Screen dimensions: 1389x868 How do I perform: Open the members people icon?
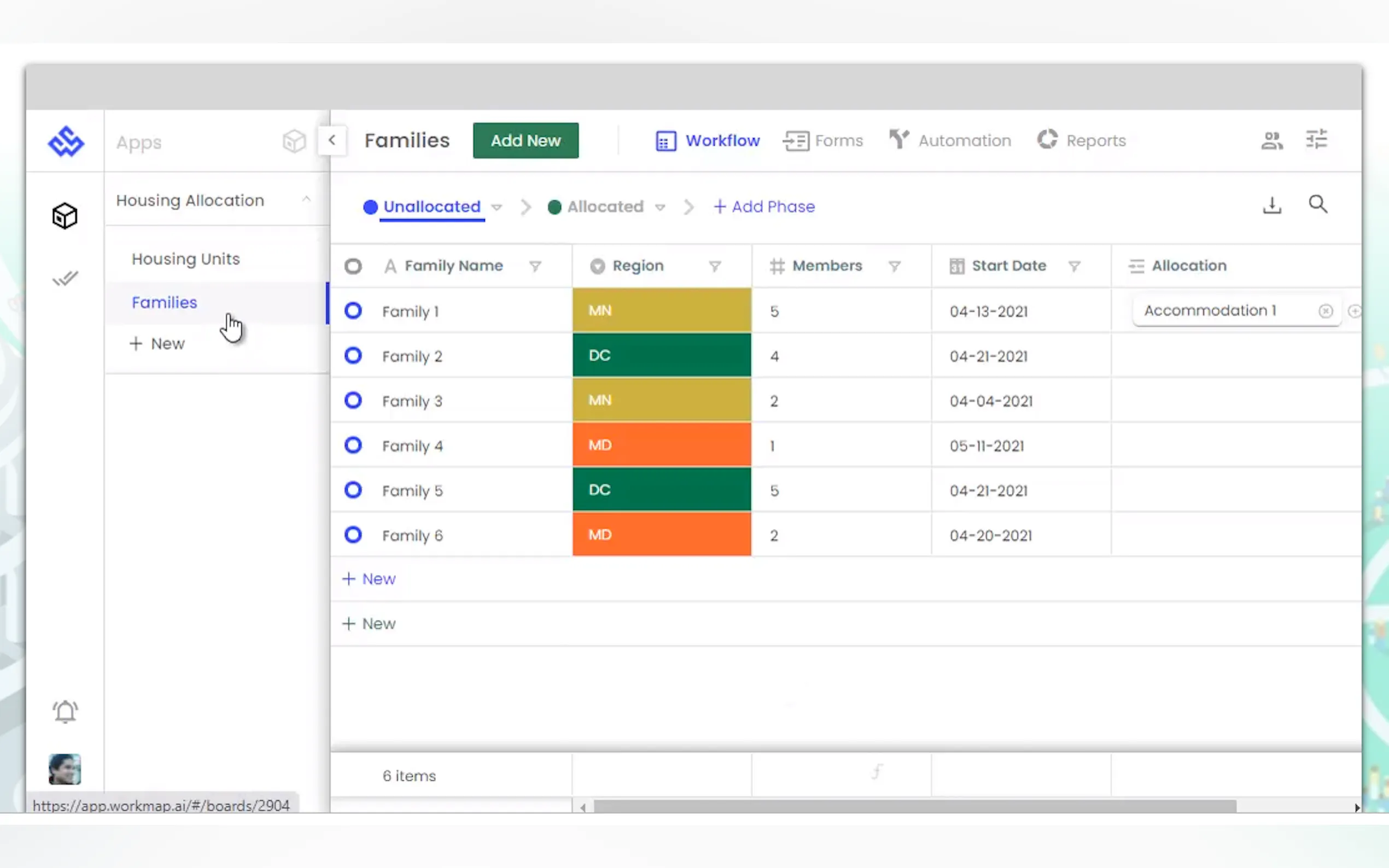pos(1271,140)
